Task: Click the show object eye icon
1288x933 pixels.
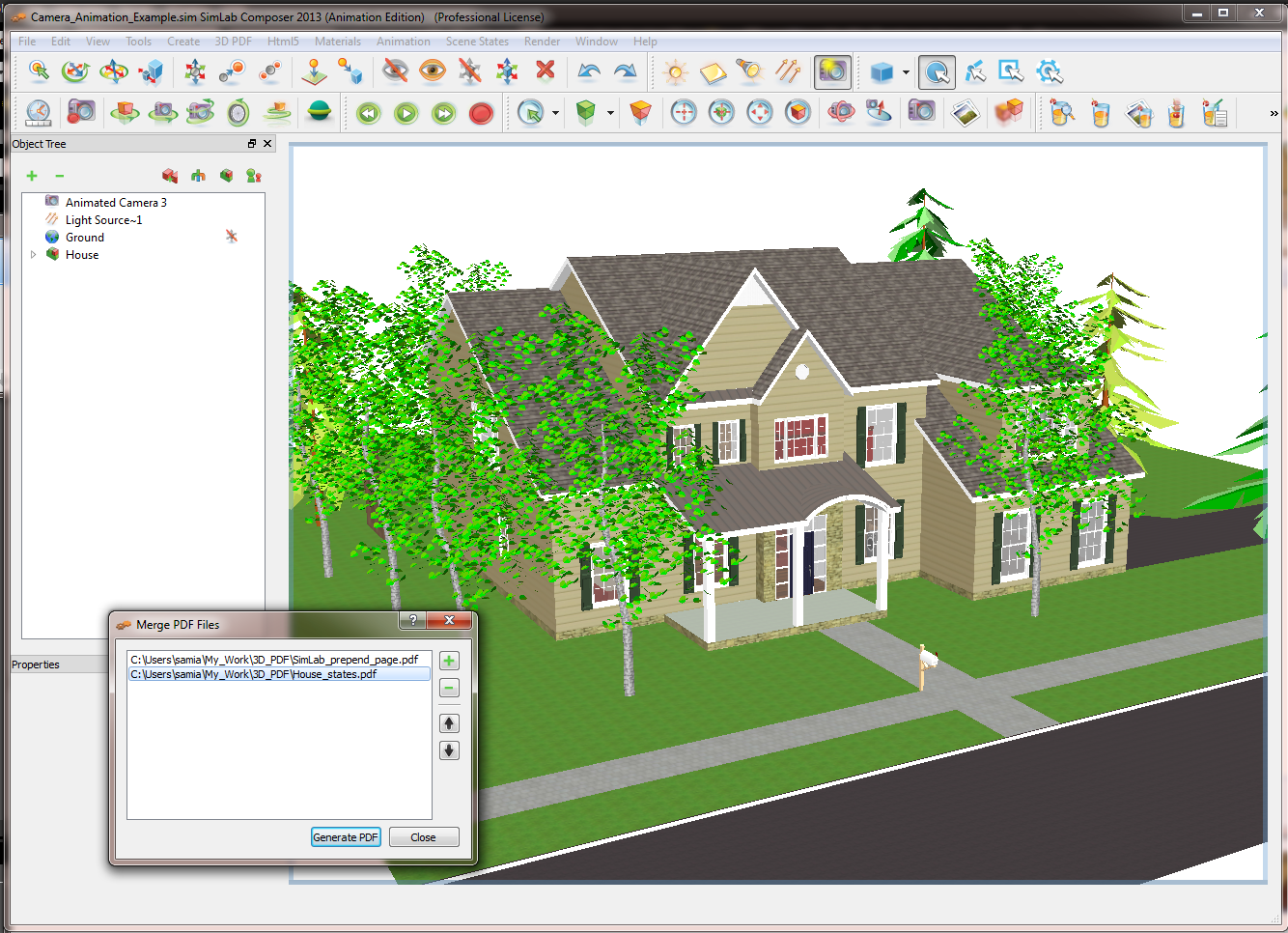Action: click(433, 71)
